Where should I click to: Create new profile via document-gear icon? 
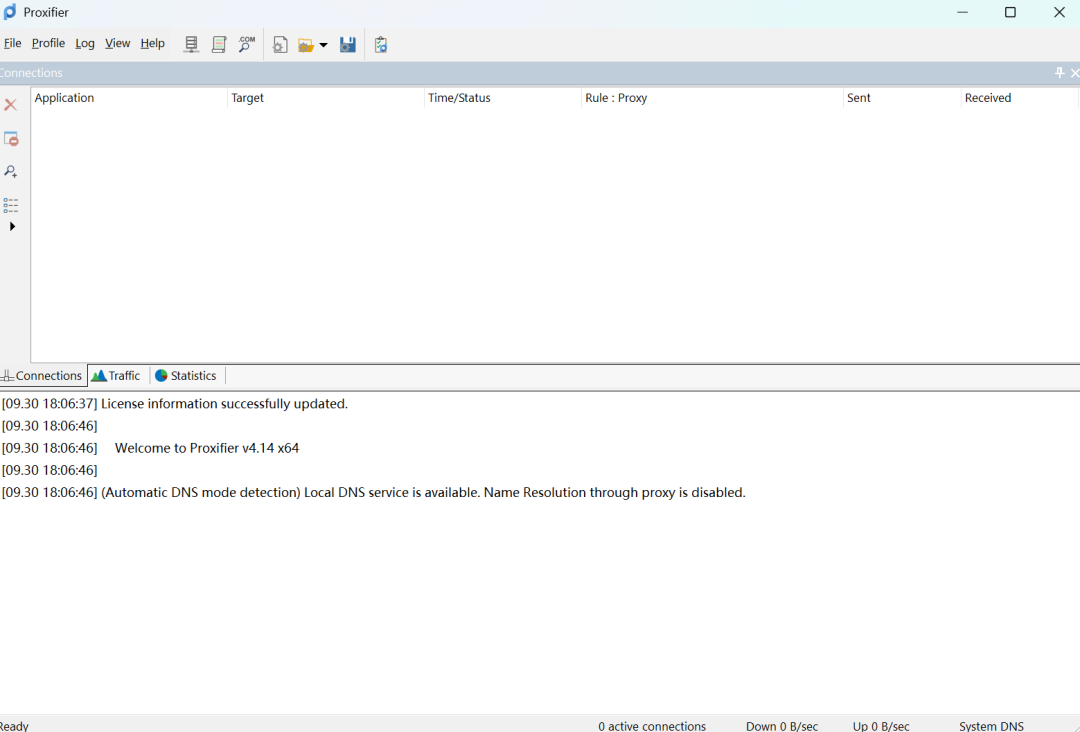280,45
